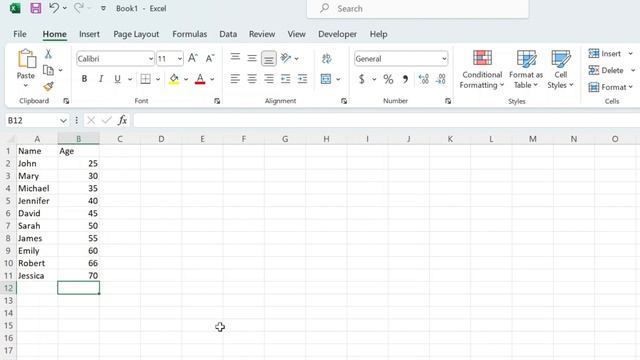Align text left
The height and width of the screenshot is (360, 640).
tap(235, 79)
